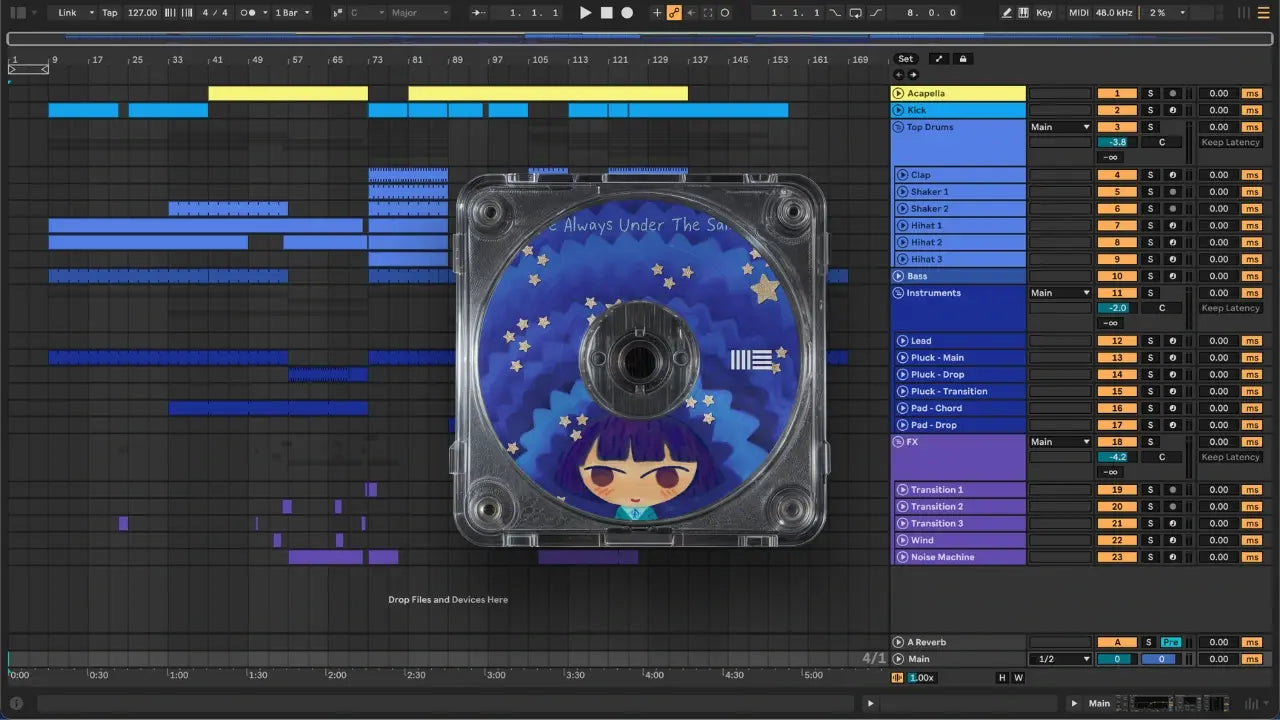Click the Arrangement Record button

click(627, 13)
